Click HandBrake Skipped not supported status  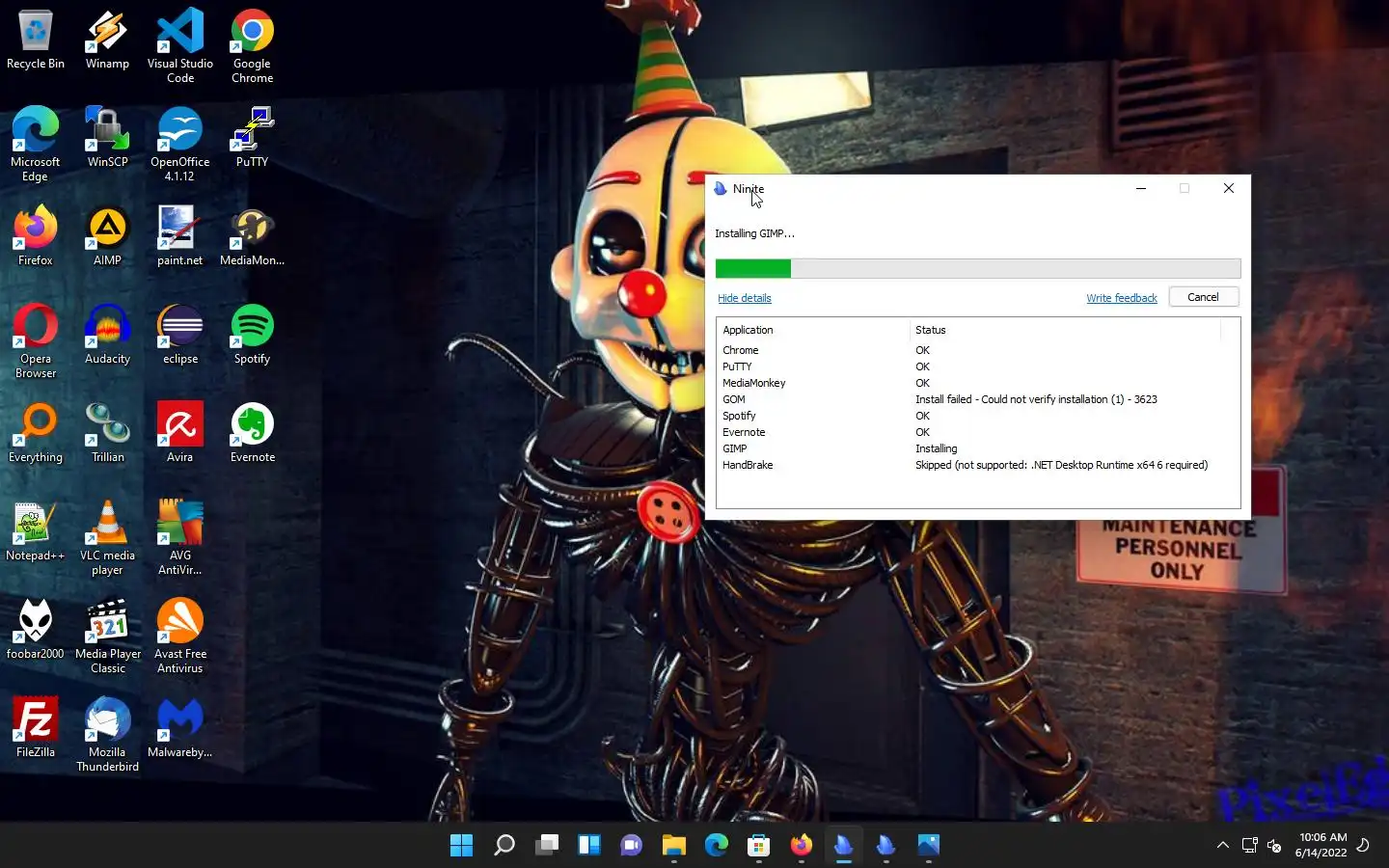[x=1061, y=465]
